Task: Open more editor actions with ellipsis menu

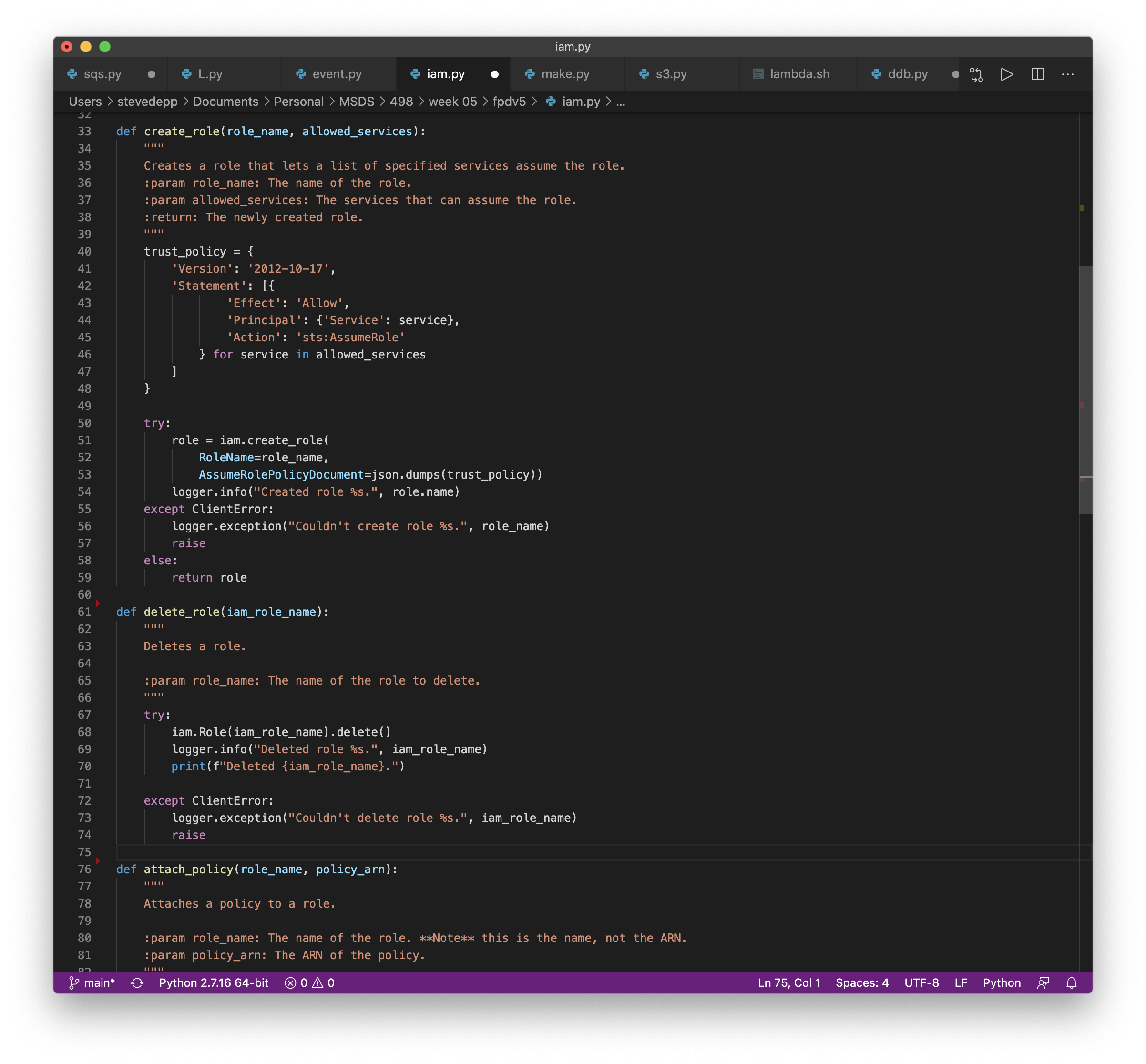Action: (x=1069, y=74)
